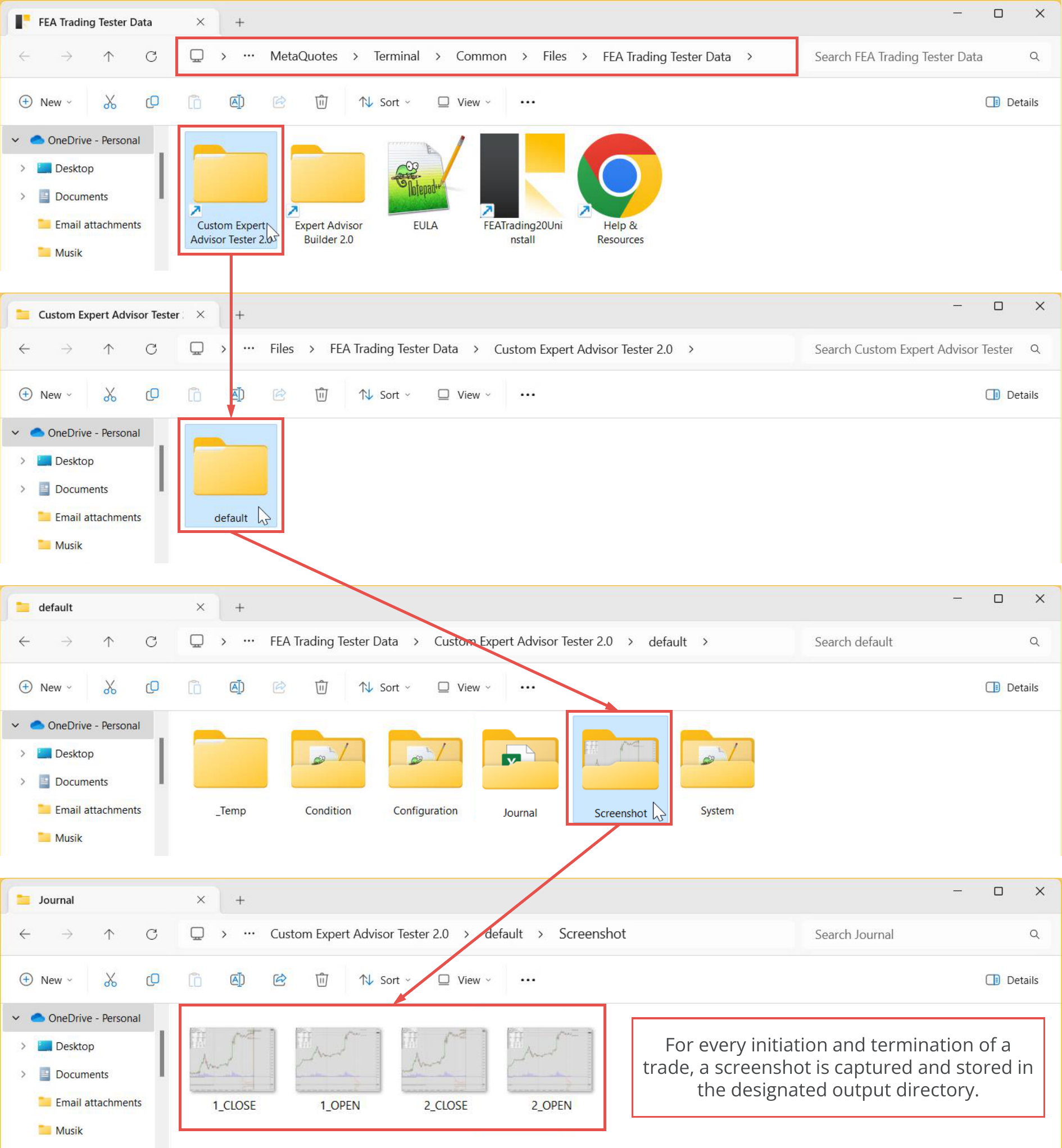Expand Documents in Journal window sidebar

(x=23, y=1074)
